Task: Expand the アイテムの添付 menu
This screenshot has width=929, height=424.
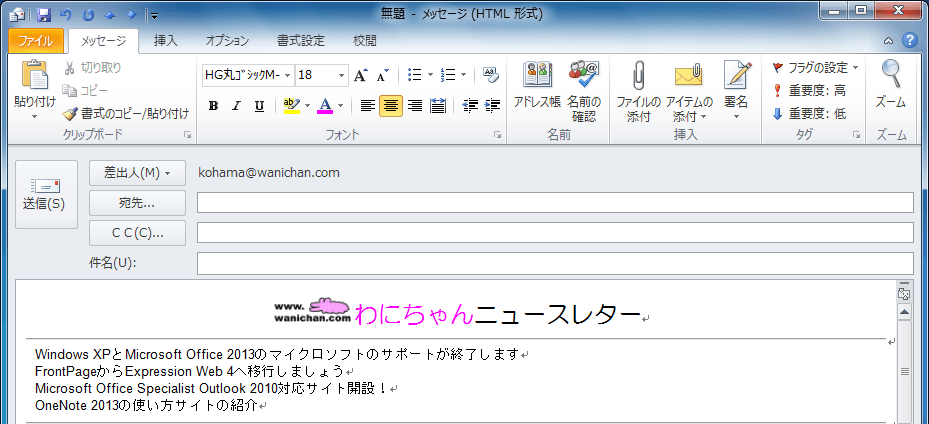Action: pyautogui.click(x=688, y=110)
